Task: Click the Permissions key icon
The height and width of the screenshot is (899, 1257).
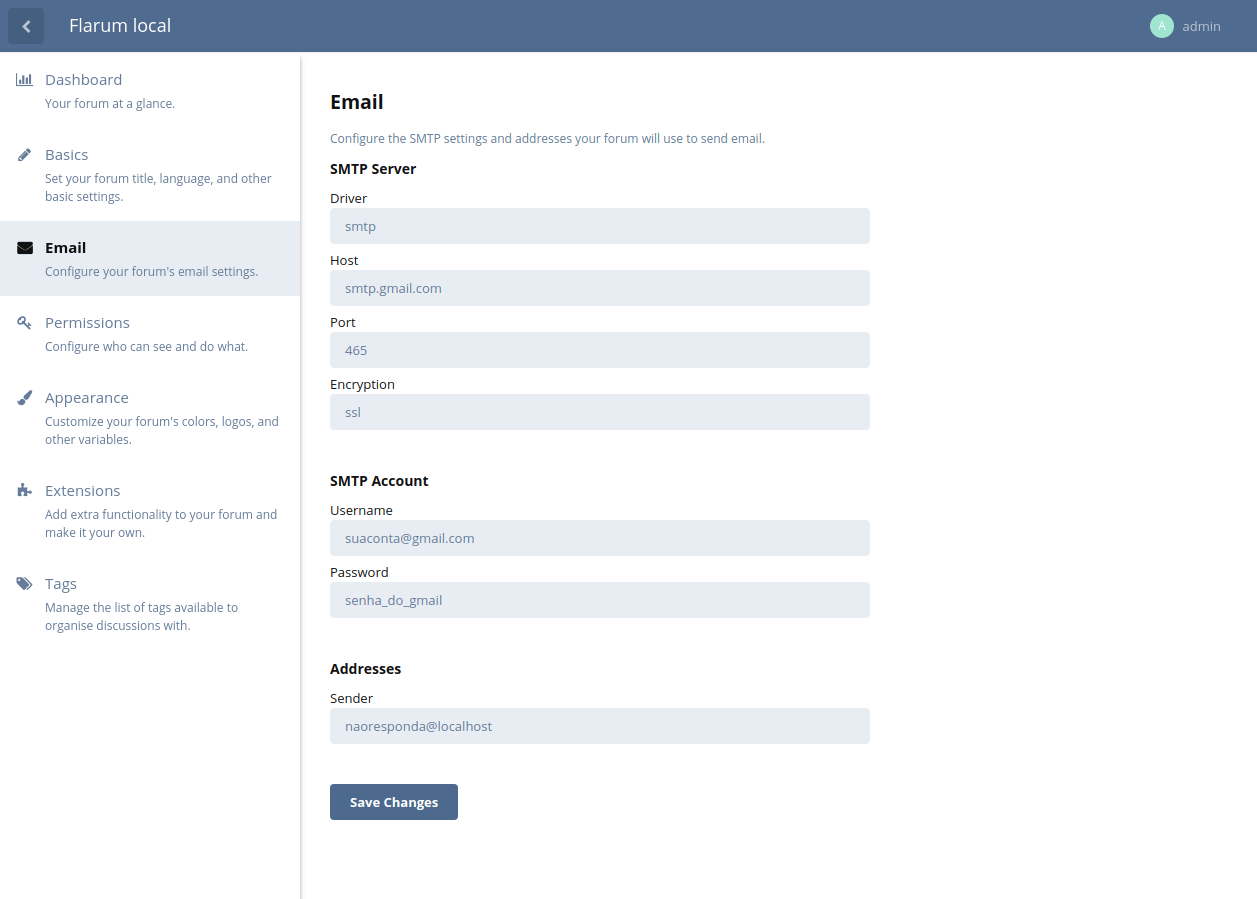Action: tap(24, 323)
